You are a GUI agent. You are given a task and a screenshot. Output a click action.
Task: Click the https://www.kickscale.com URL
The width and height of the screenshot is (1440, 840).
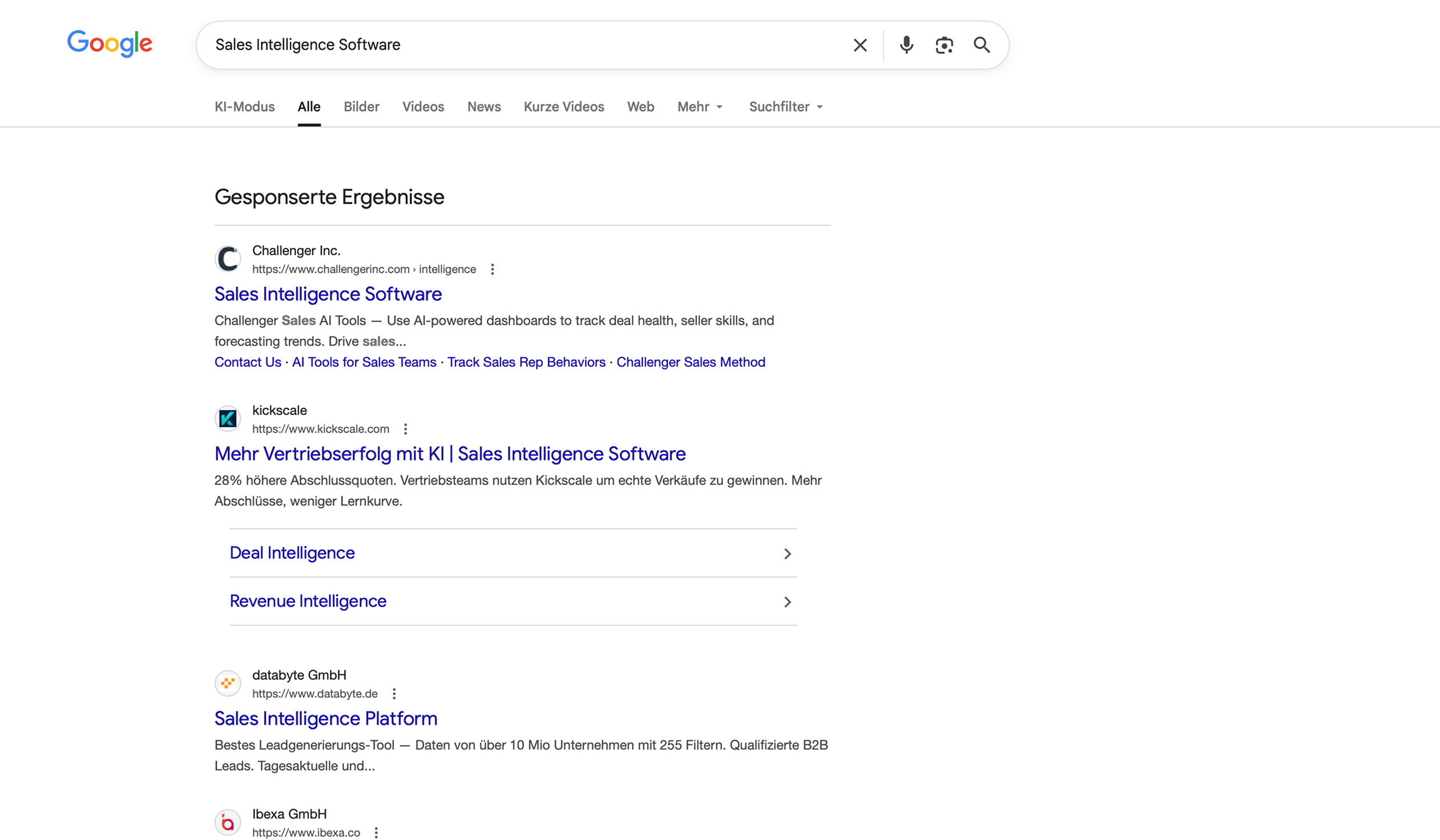click(321, 429)
